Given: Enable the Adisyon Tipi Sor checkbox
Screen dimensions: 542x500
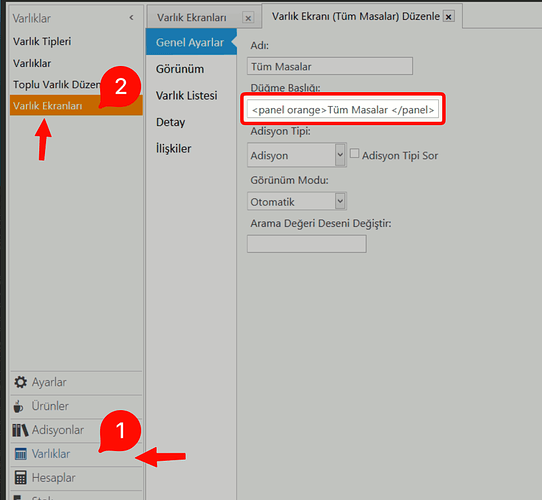Looking at the screenshot, I should tap(354, 153).
